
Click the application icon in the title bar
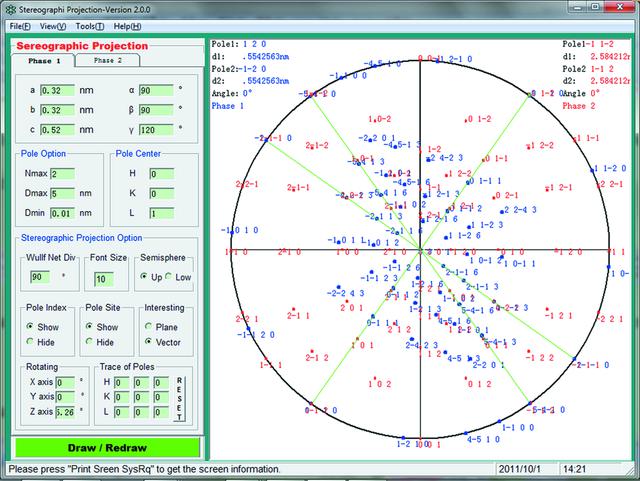click(11, 9)
